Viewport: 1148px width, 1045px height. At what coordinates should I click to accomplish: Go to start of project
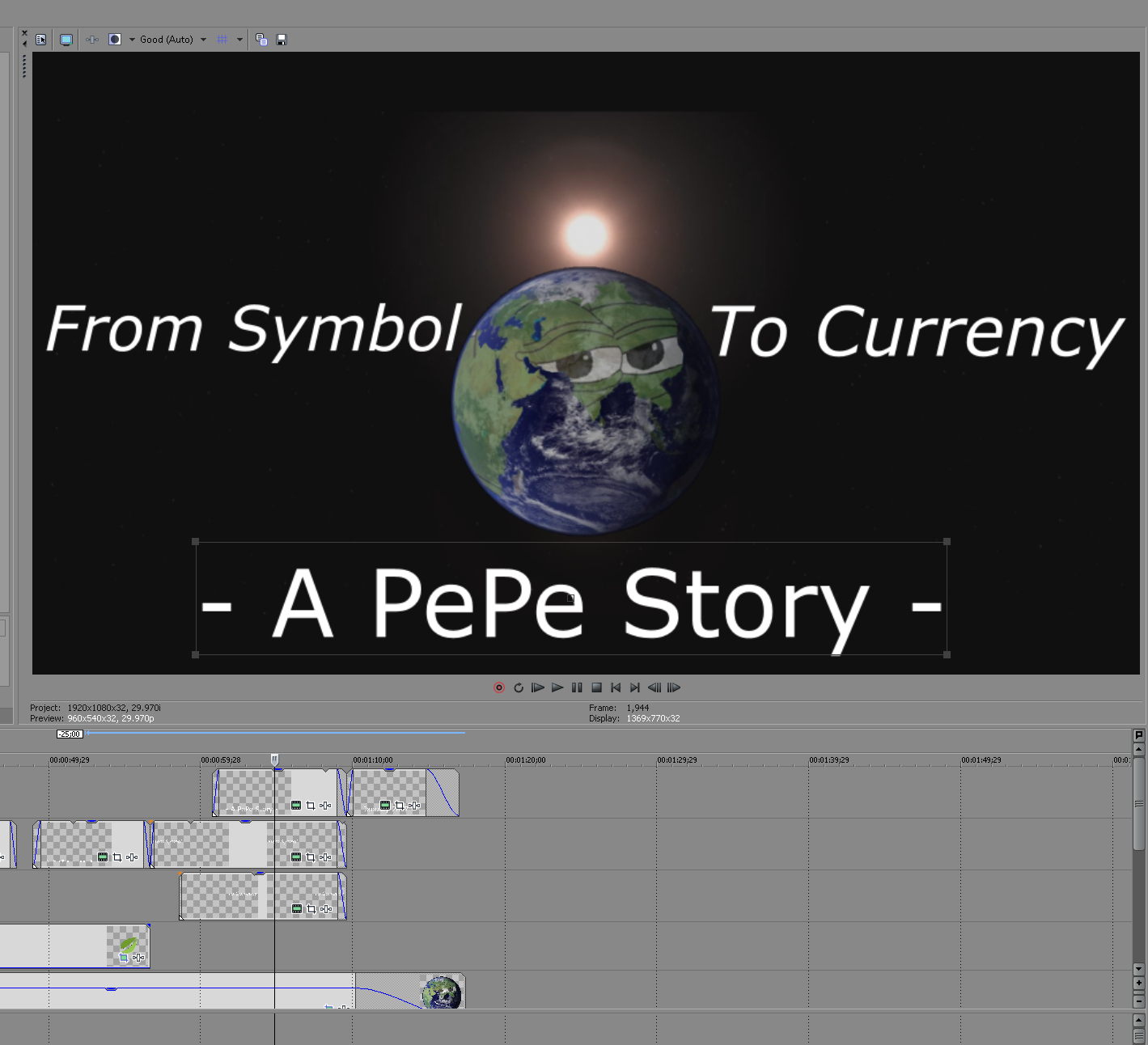[x=616, y=687]
